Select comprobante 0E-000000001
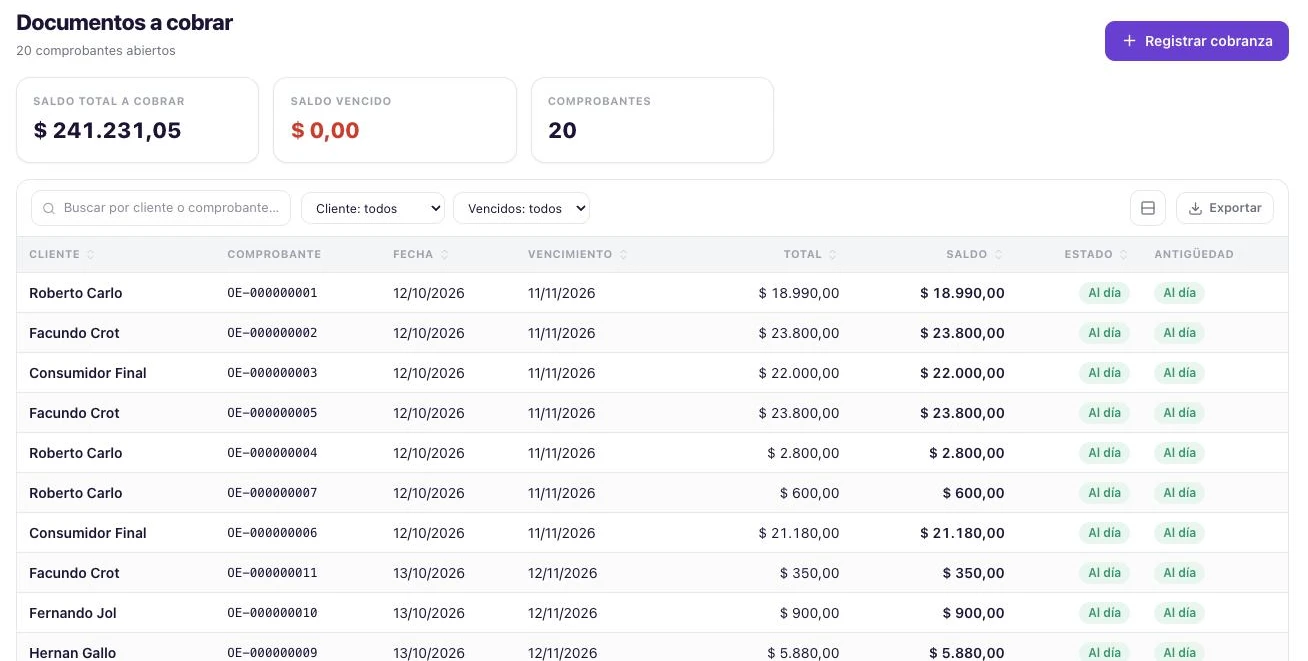 pos(272,293)
